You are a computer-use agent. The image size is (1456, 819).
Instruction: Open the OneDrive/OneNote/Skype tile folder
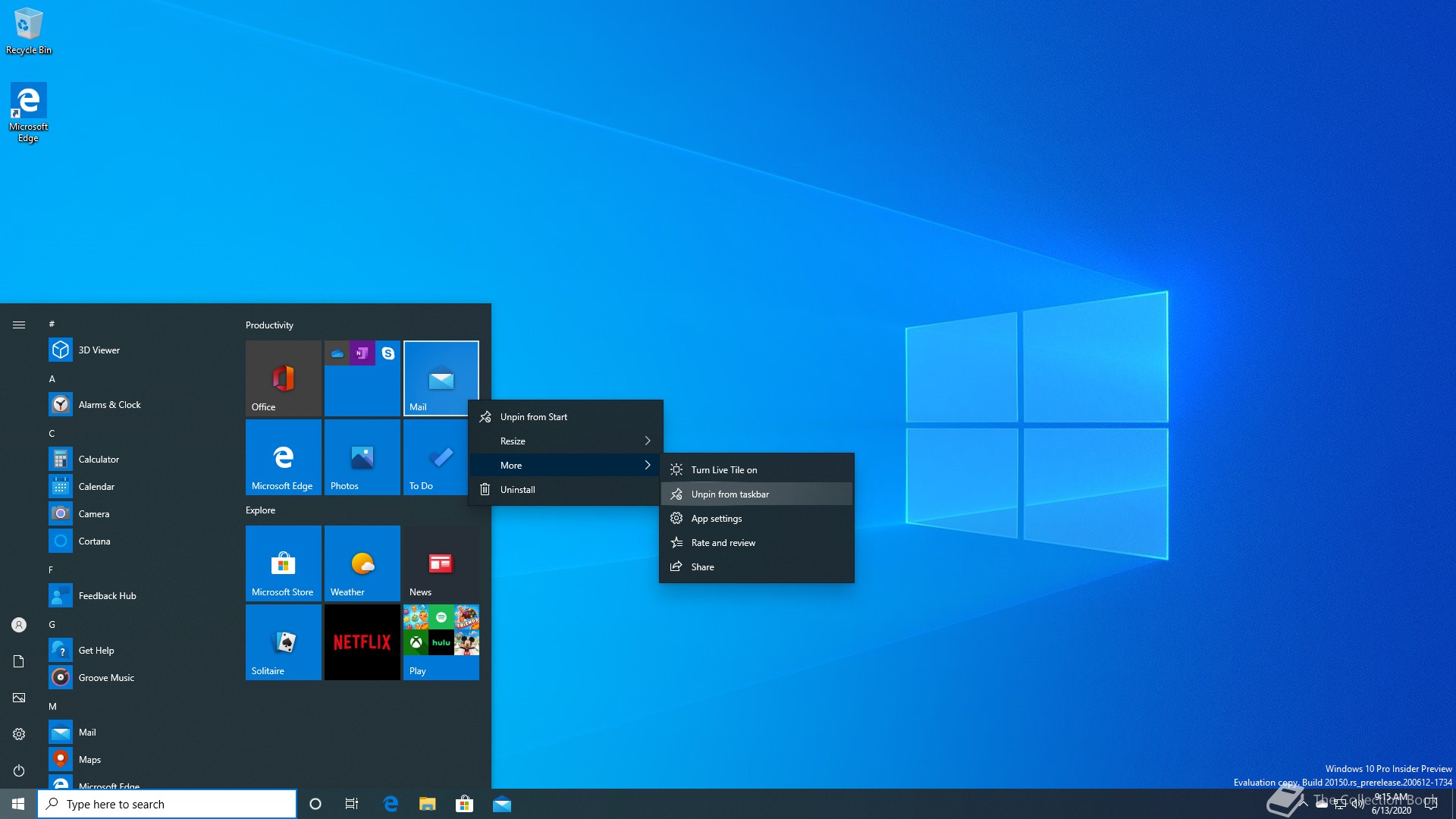click(362, 378)
